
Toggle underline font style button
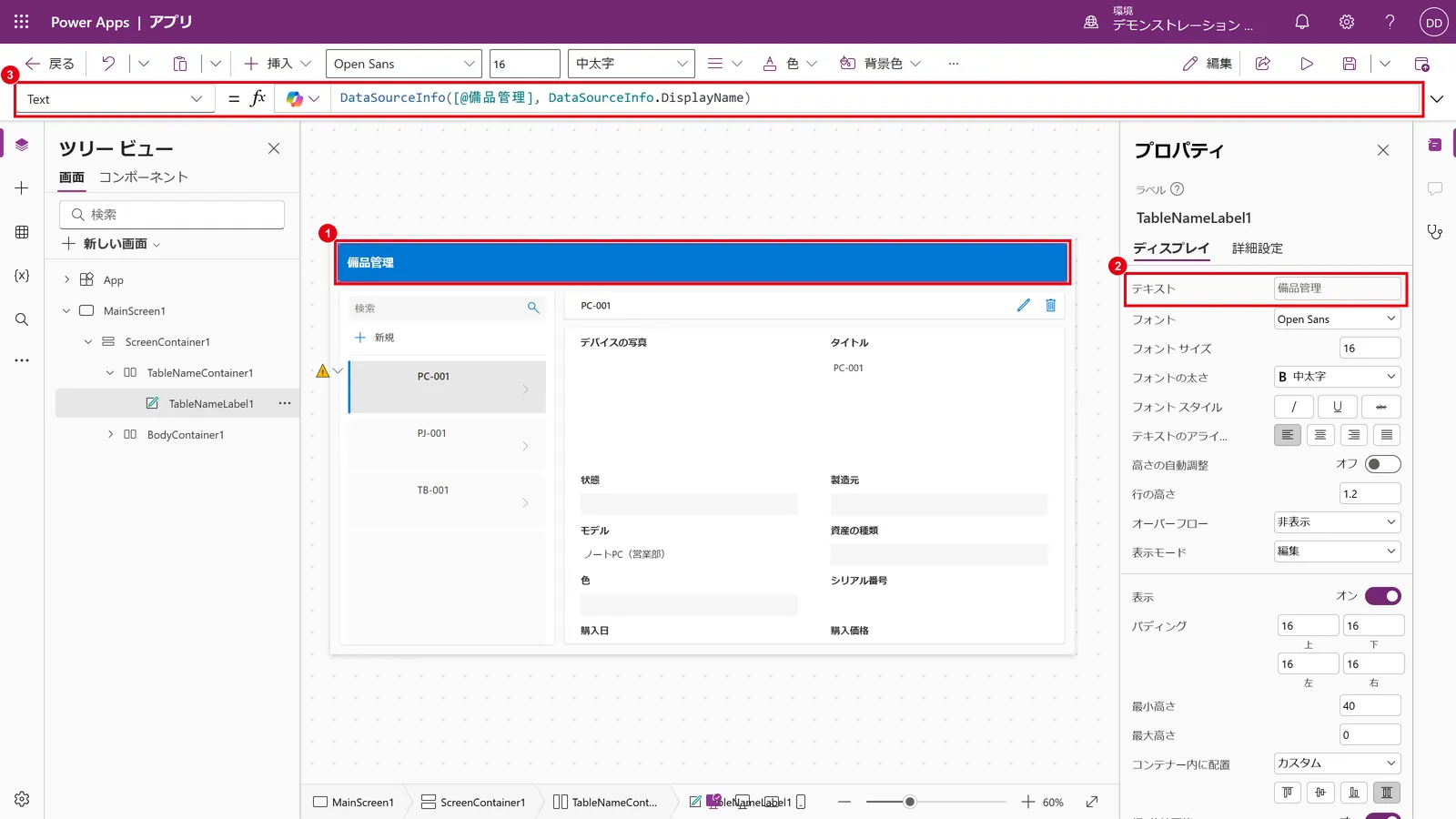pyautogui.click(x=1337, y=407)
